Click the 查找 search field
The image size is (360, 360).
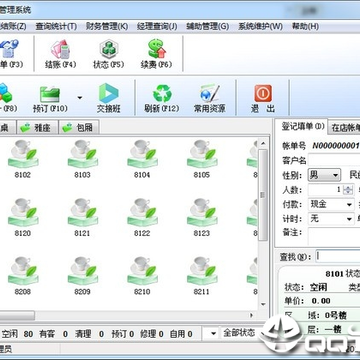pos(337,256)
